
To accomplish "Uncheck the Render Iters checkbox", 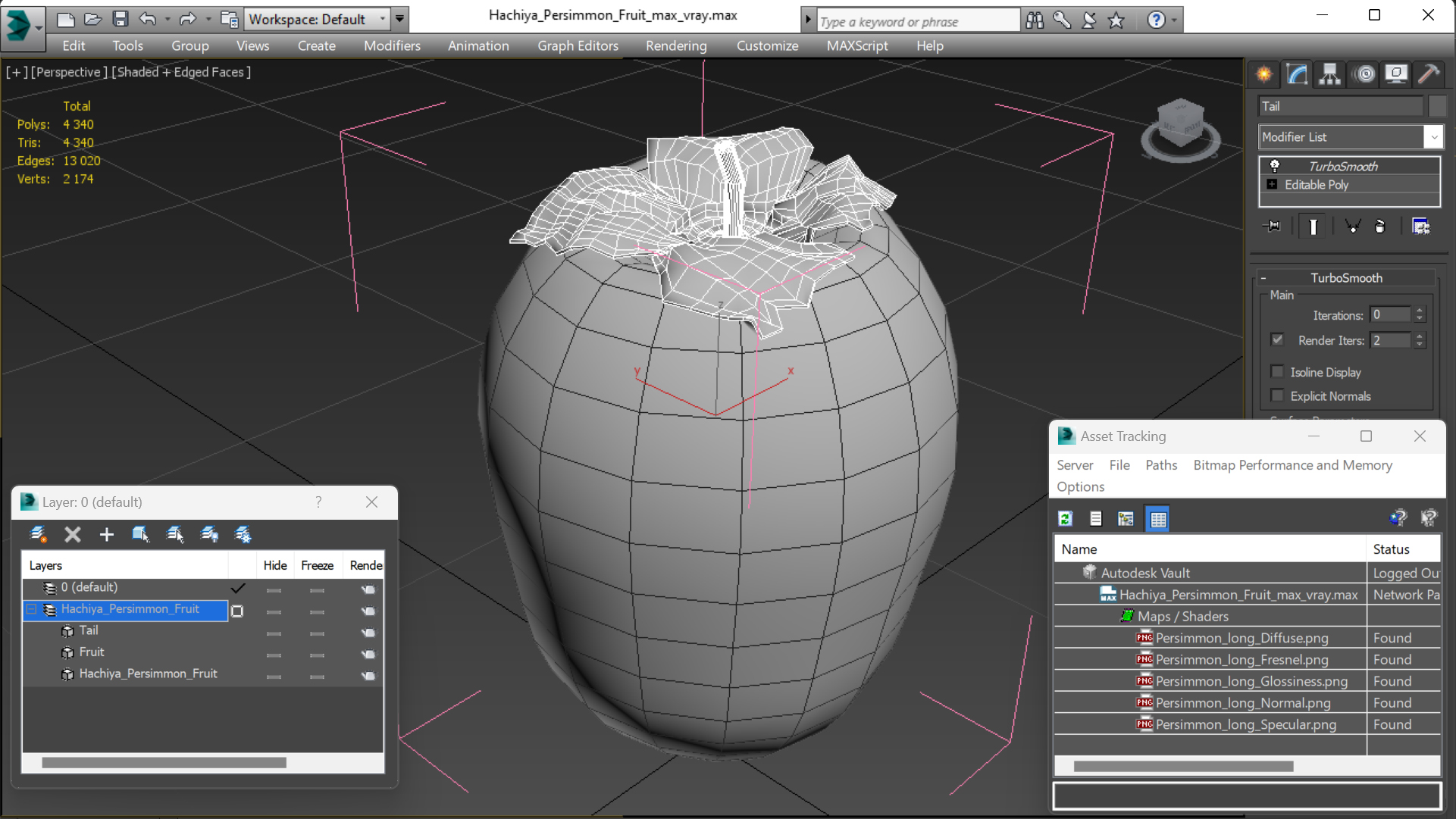I will 1278,340.
